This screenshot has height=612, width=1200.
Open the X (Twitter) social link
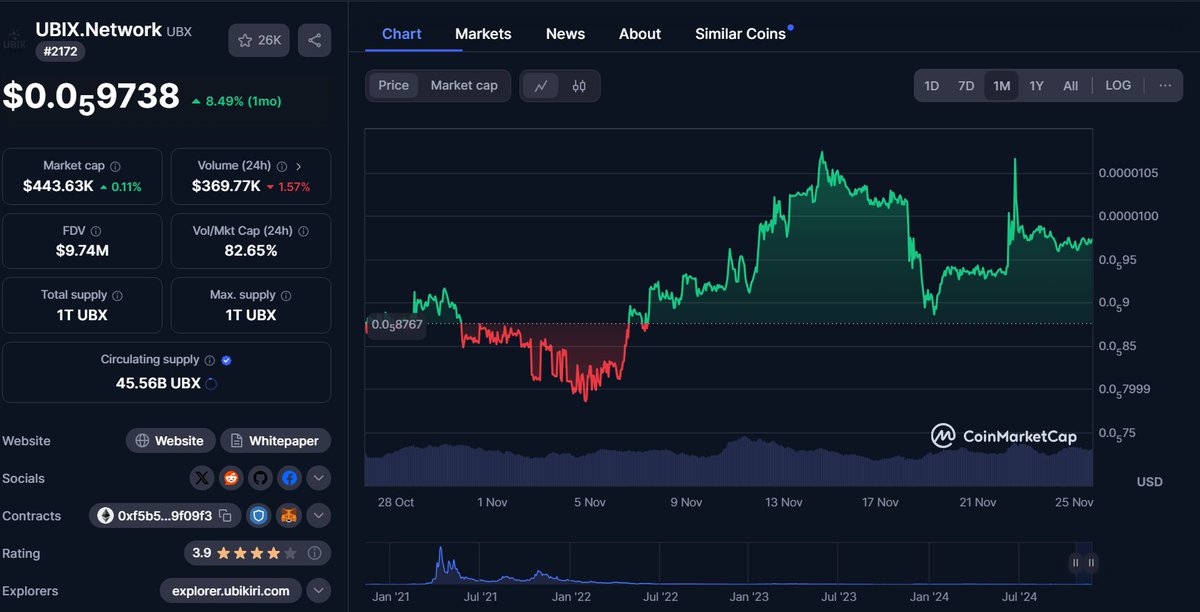[202, 478]
